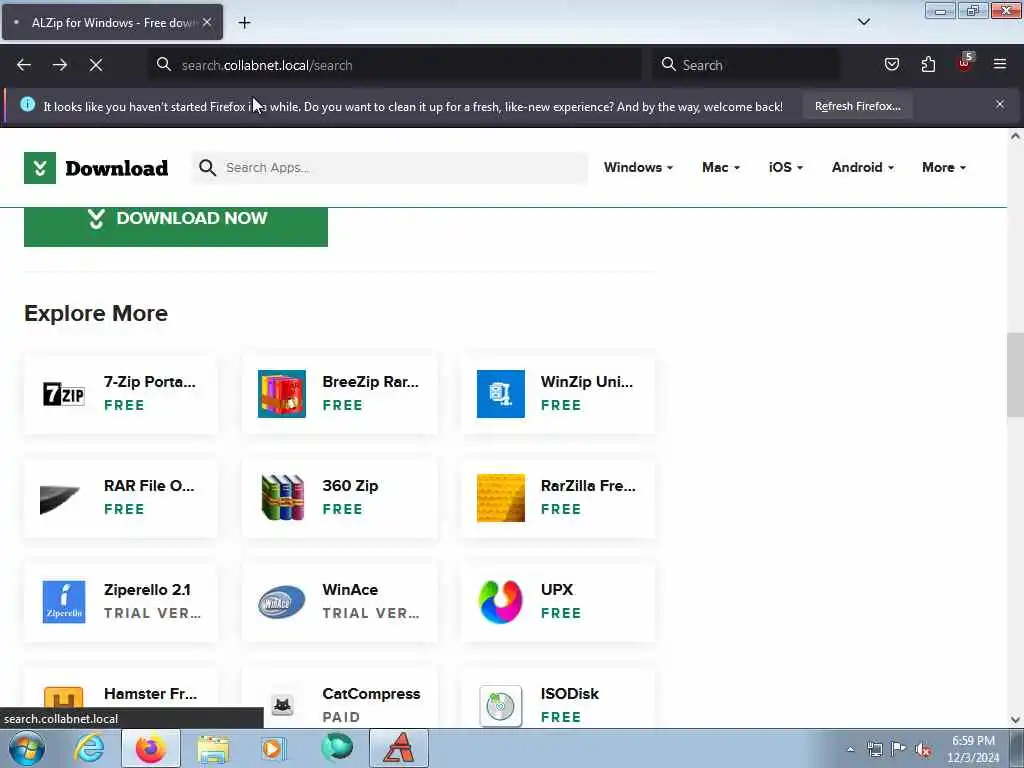
Task: Click the Search Apps input field
Action: click(390, 168)
